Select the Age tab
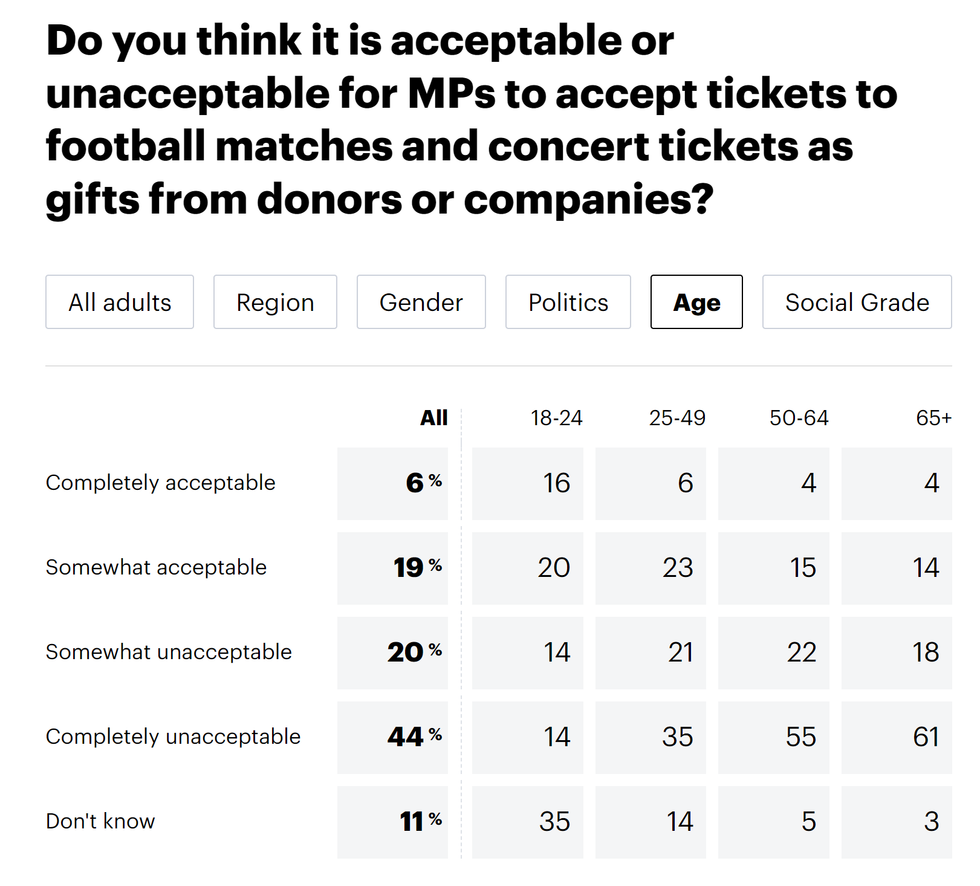Screen dimensions: 980x886 point(696,301)
